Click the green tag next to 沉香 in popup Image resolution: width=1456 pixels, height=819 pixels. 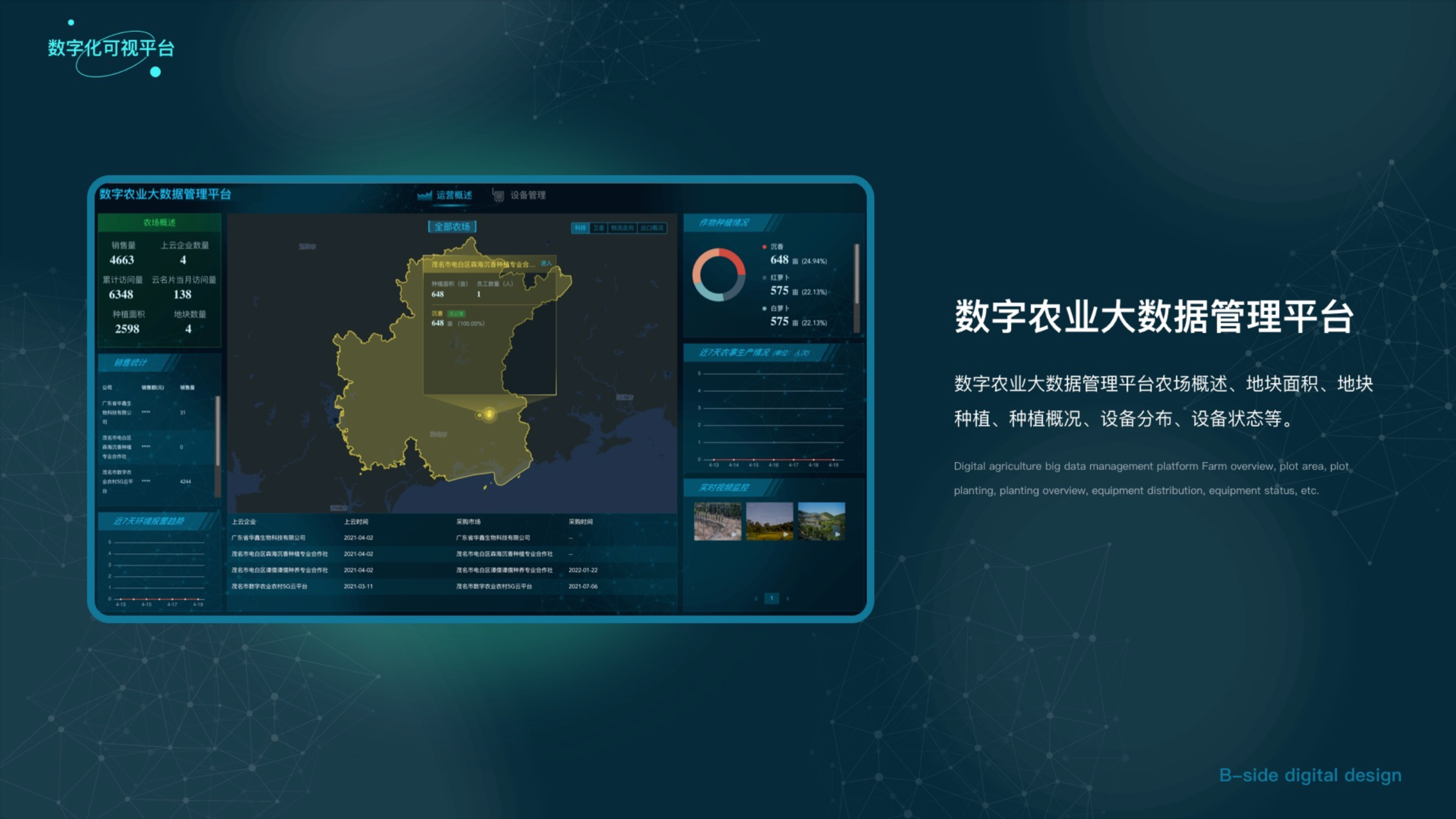(456, 313)
